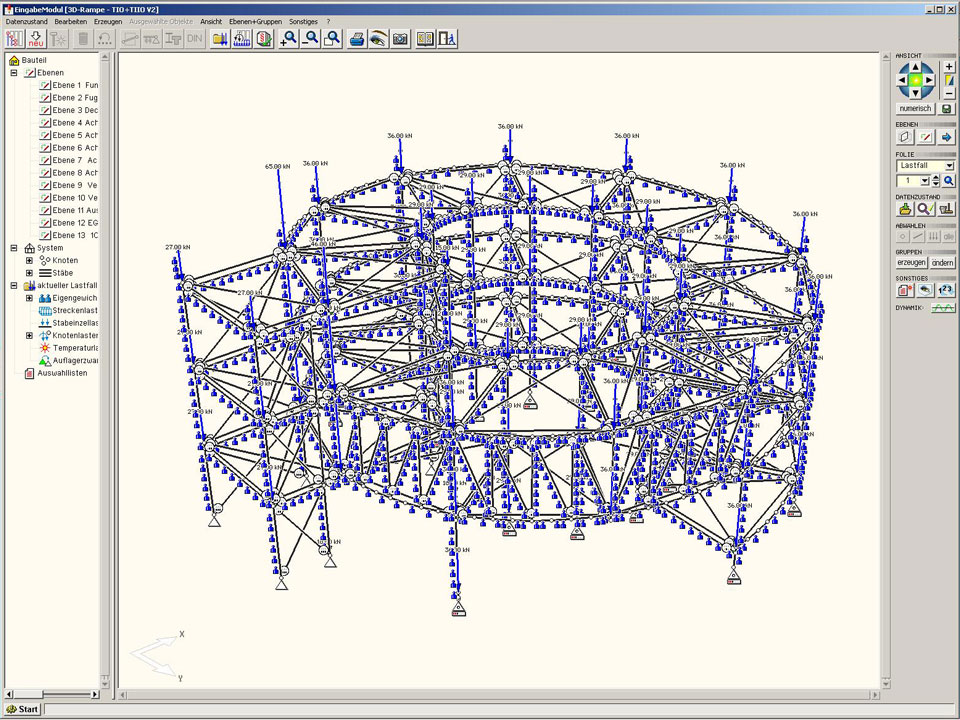Open the Folie number dropdown

(x=925, y=181)
